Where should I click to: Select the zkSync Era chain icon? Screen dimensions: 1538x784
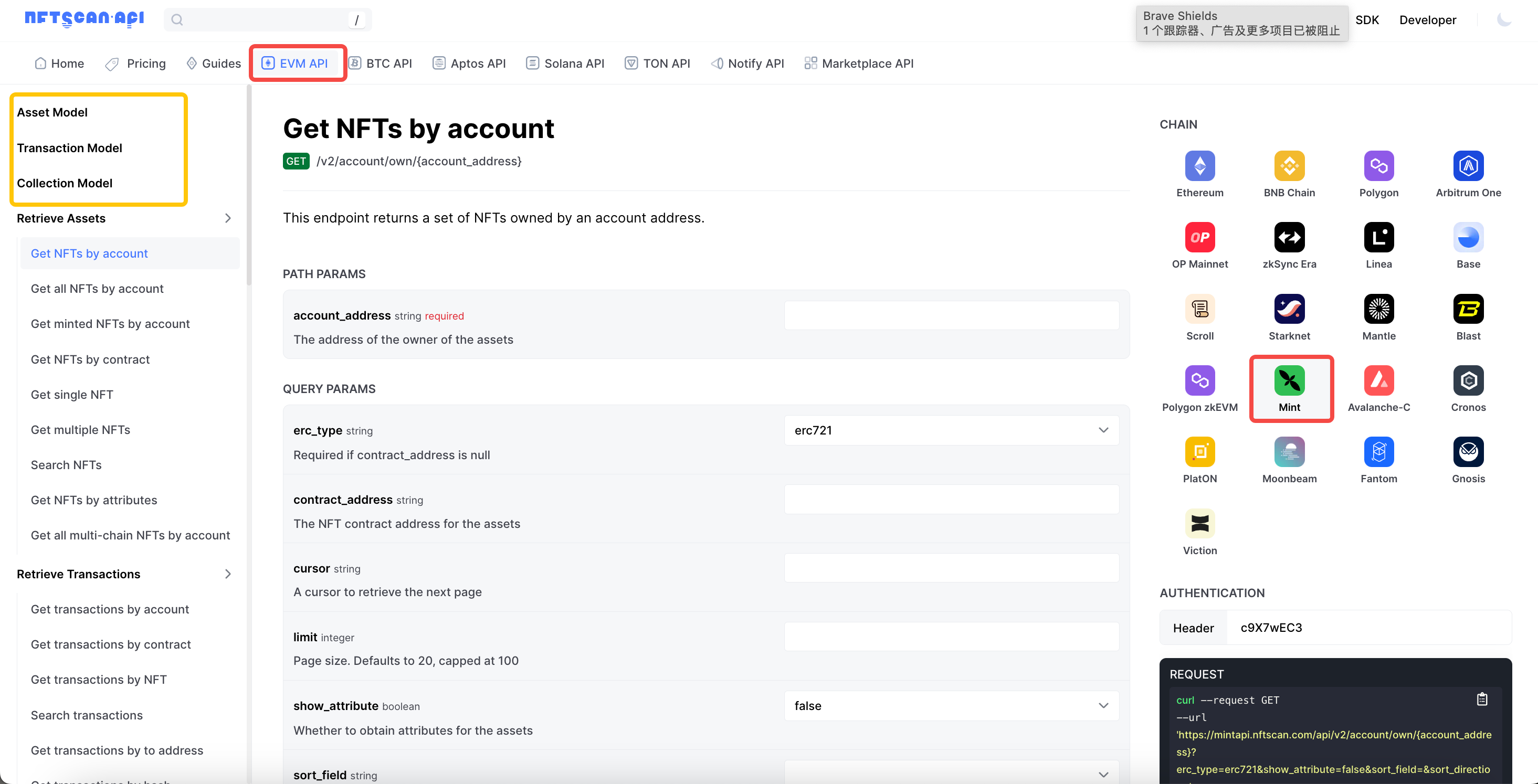[x=1289, y=238]
